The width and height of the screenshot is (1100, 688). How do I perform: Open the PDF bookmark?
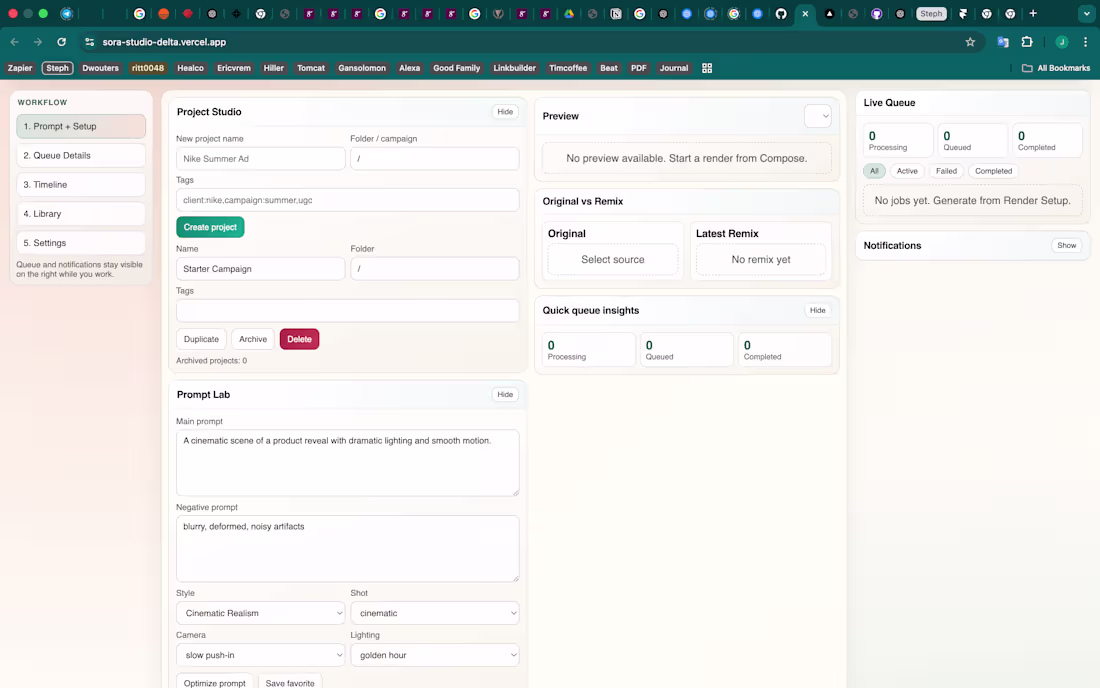pos(638,68)
